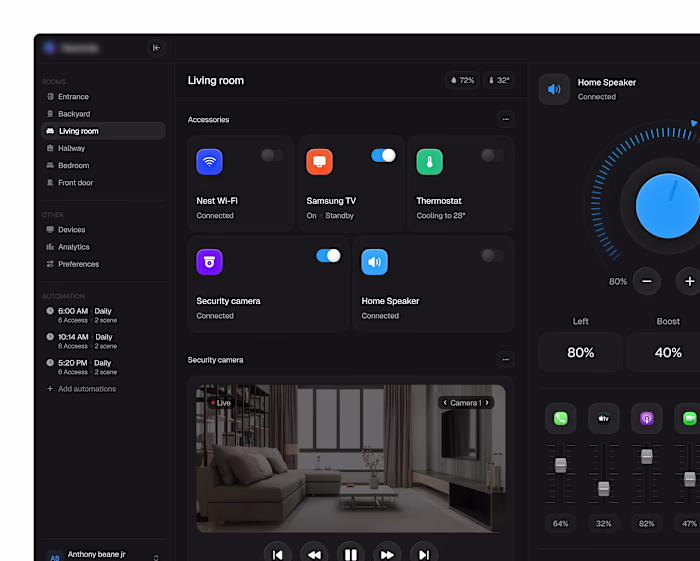This screenshot has height=561, width=700.
Task: Click the green Thermostat icon
Action: point(429,162)
